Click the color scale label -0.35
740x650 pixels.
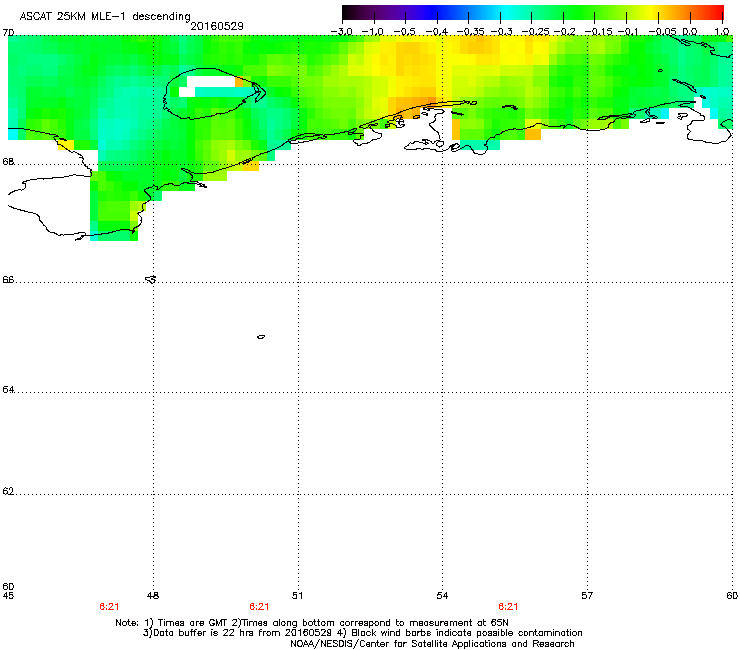[x=471, y=32]
